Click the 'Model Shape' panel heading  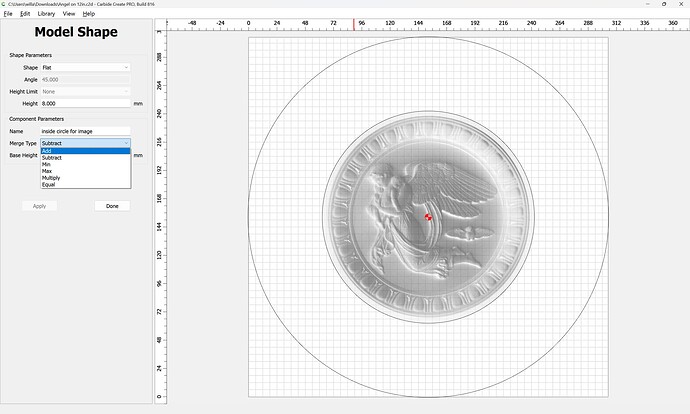click(x=76, y=32)
